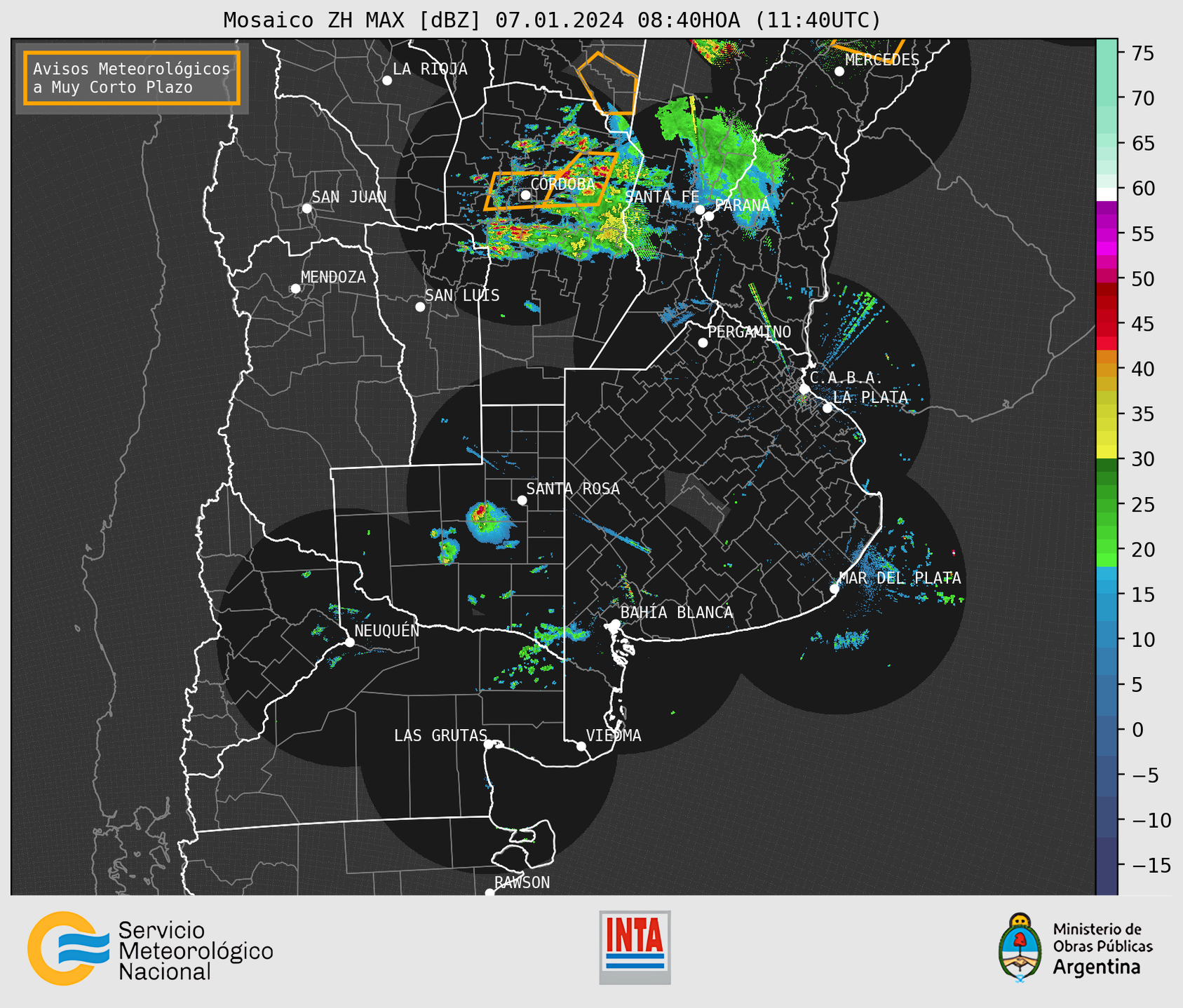This screenshot has width=1183, height=1008.
Task: Click the CORDOBA city marker dot
Action: click(525, 195)
